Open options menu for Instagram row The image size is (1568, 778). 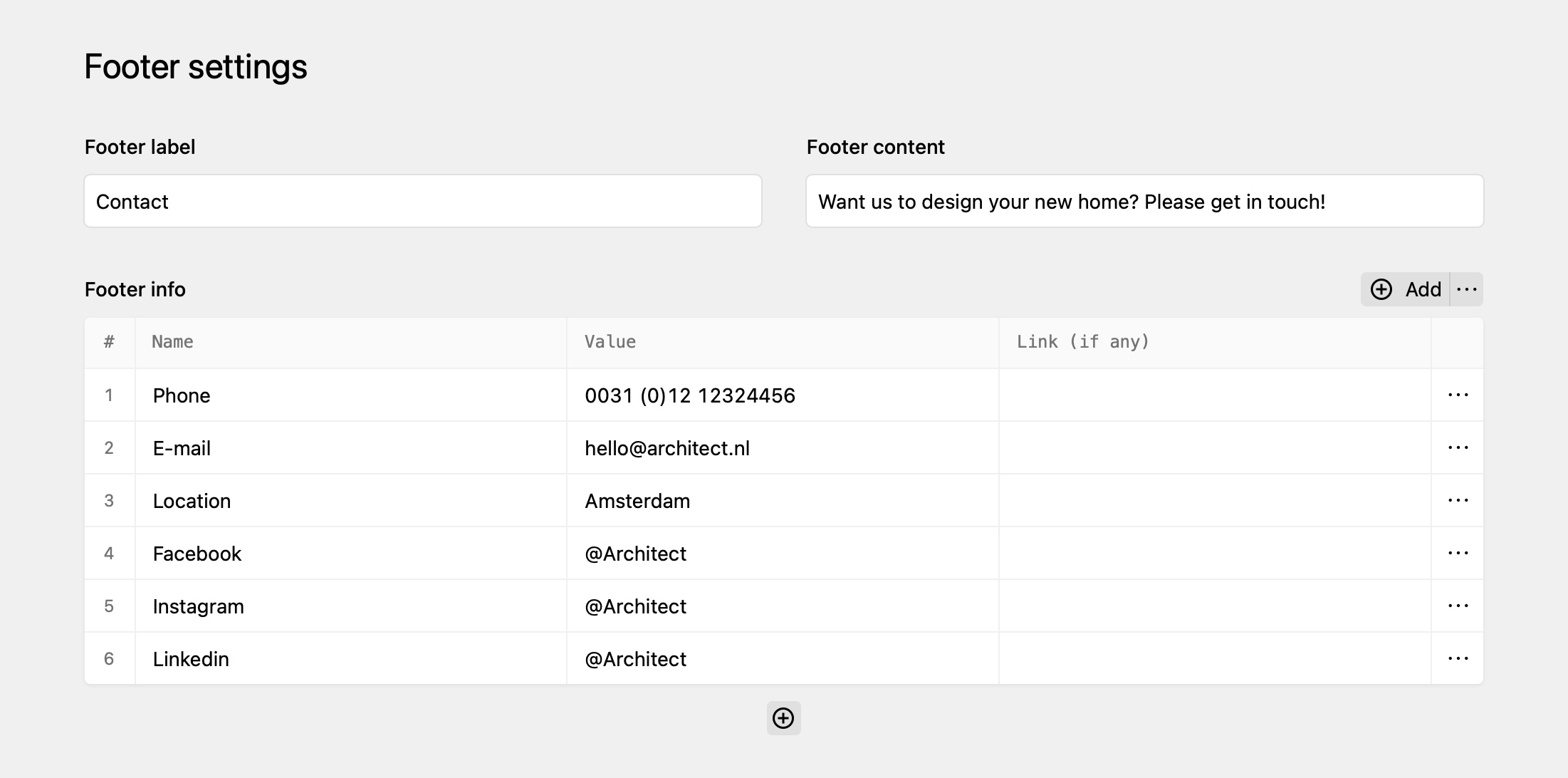(1458, 606)
